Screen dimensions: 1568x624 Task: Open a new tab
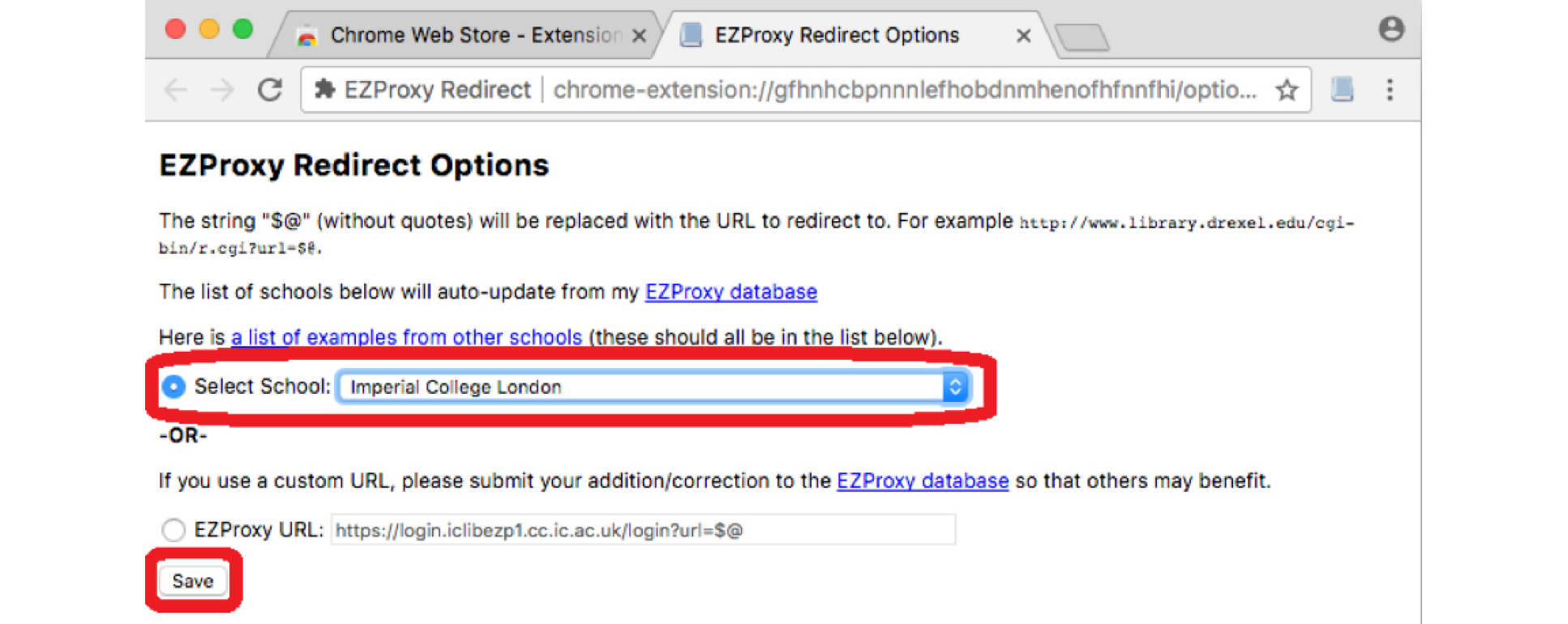click(1082, 36)
